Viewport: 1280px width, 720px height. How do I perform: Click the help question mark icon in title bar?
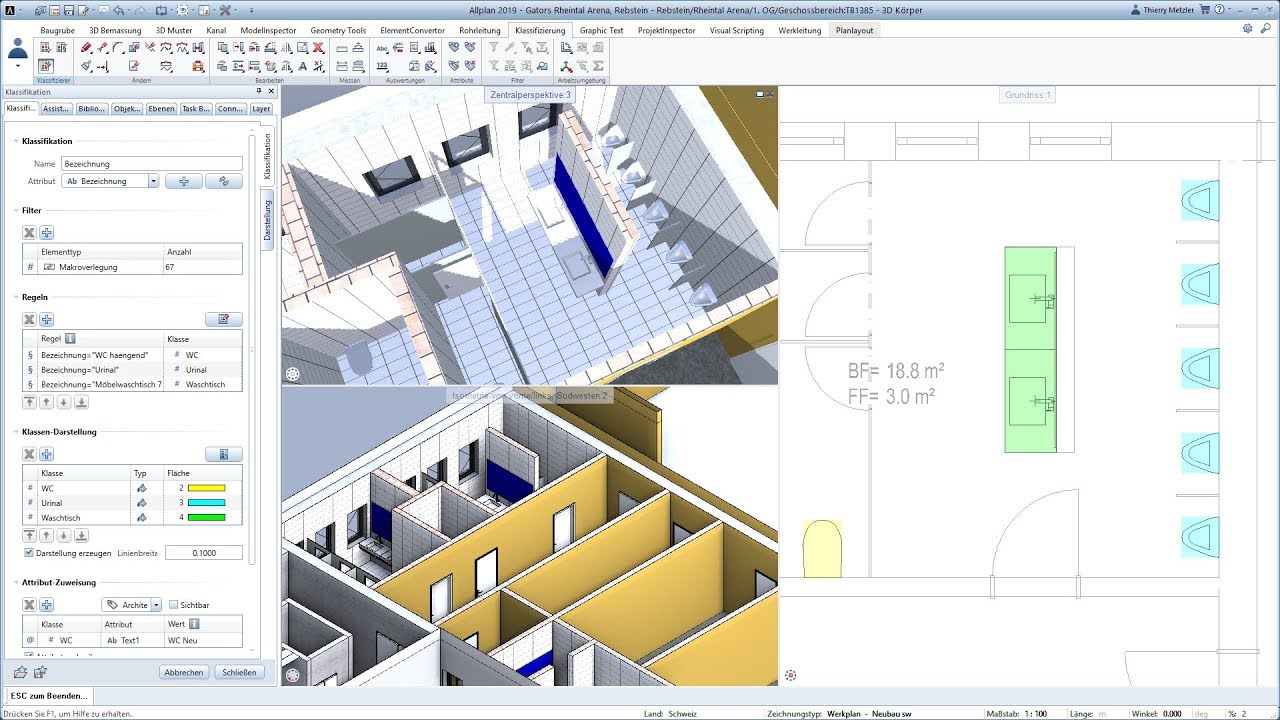tap(1216, 10)
